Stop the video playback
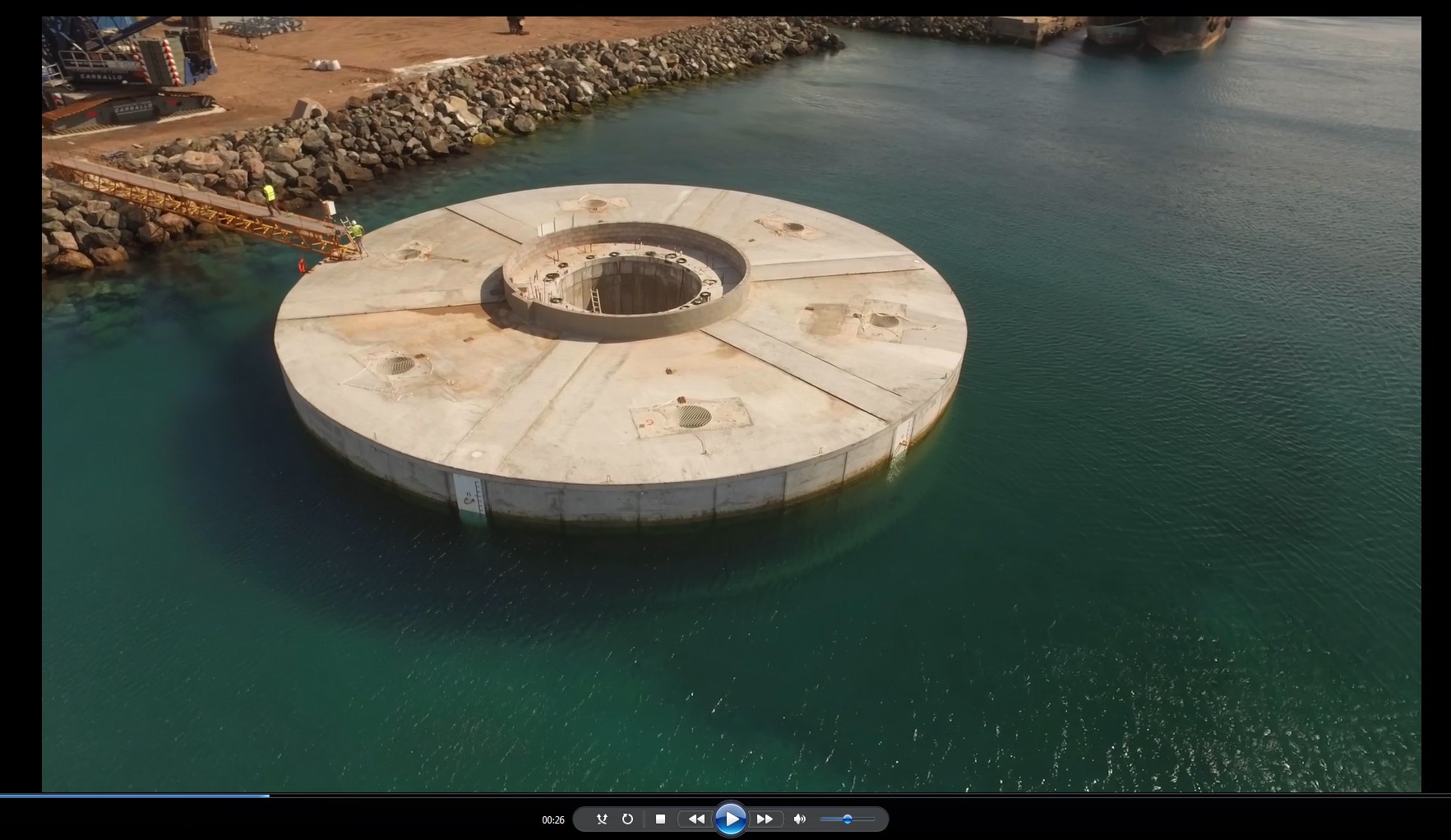 (660, 819)
